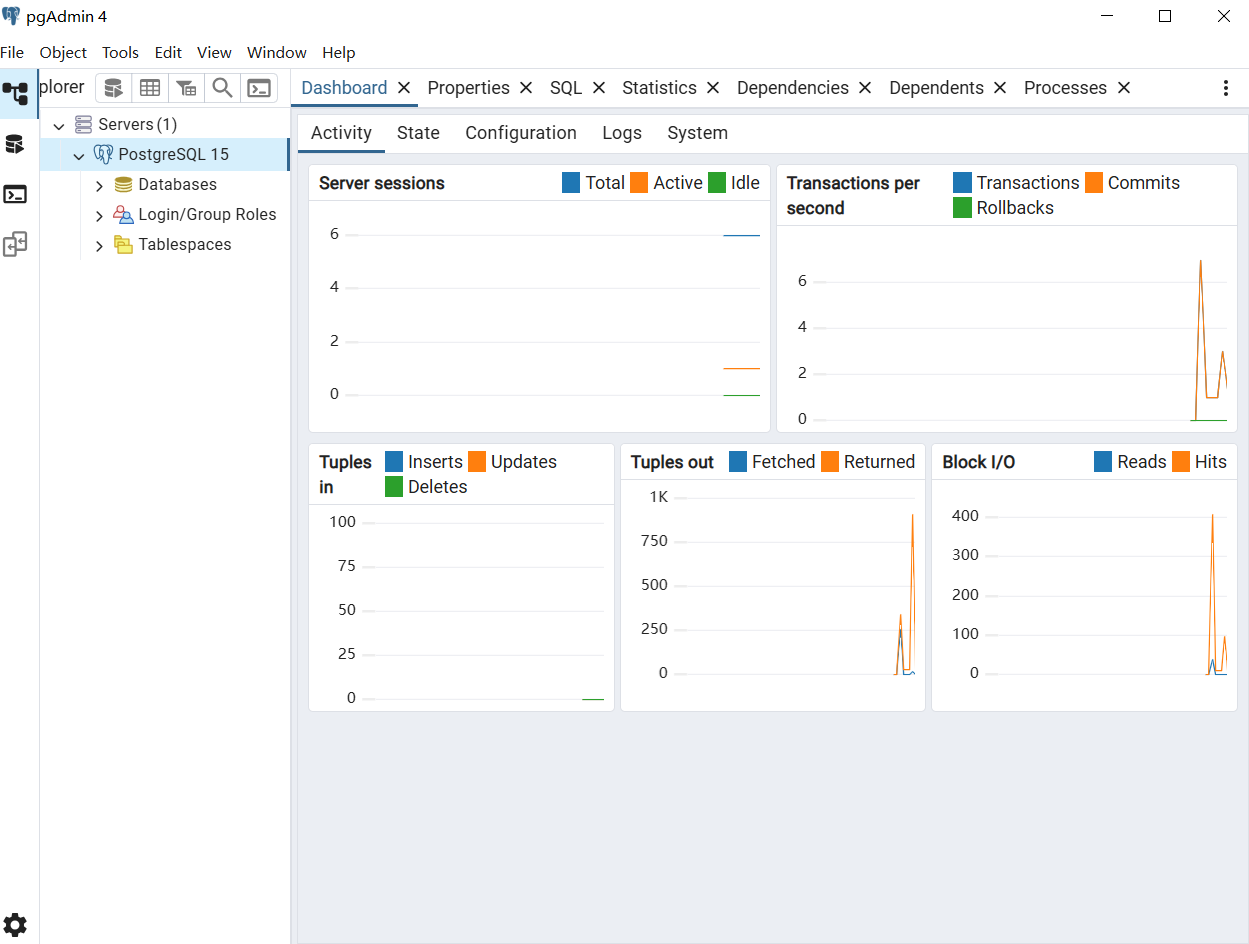This screenshot has height=944, width=1249.
Task: Select the Tablespaces tree row
Action: click(164, 244)
